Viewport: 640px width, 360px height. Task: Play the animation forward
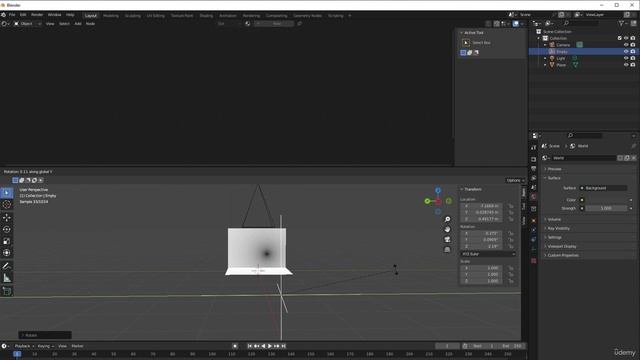click(x=270, y=346)
